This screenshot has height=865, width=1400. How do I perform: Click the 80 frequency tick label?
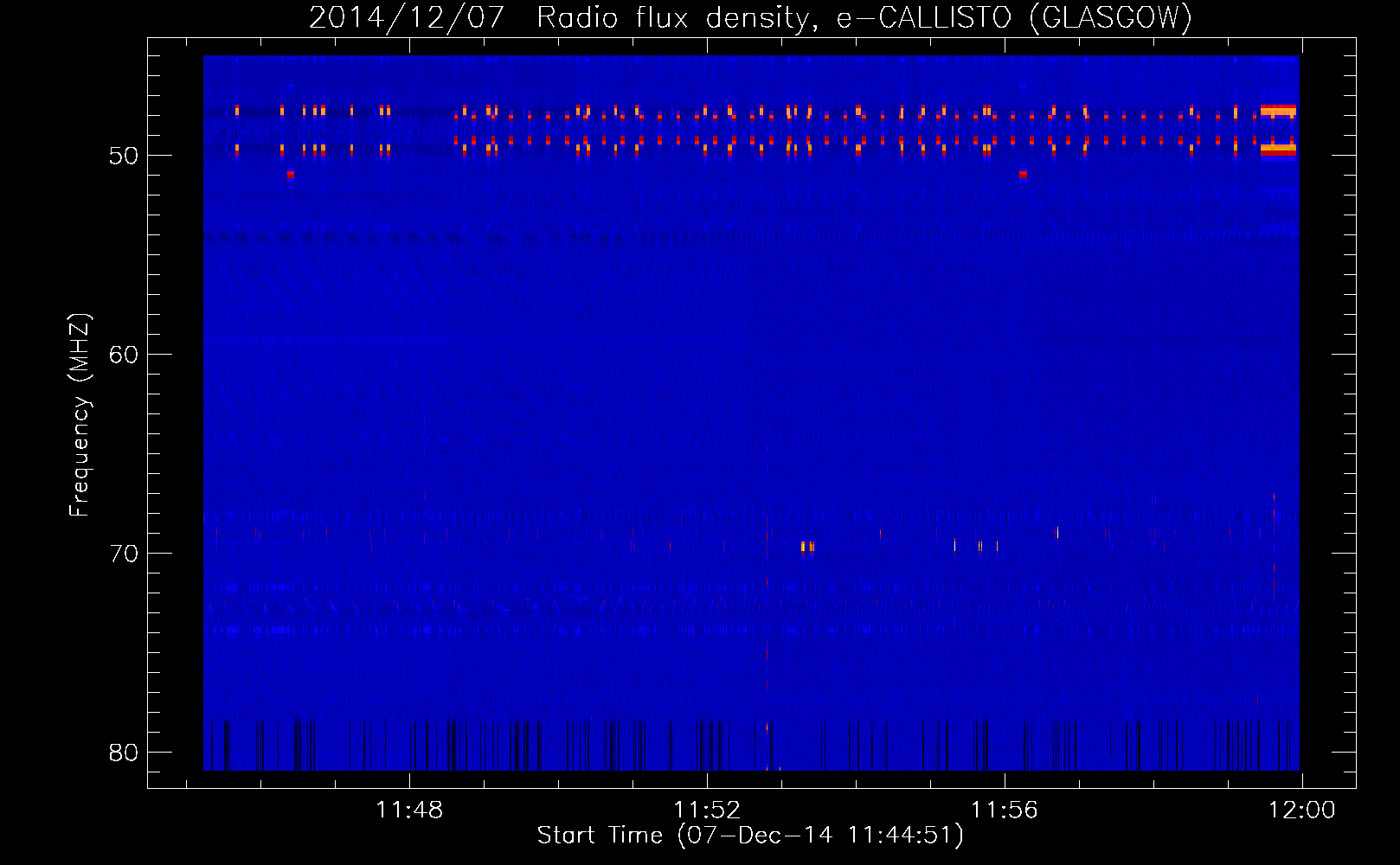[x=123, y=753]
